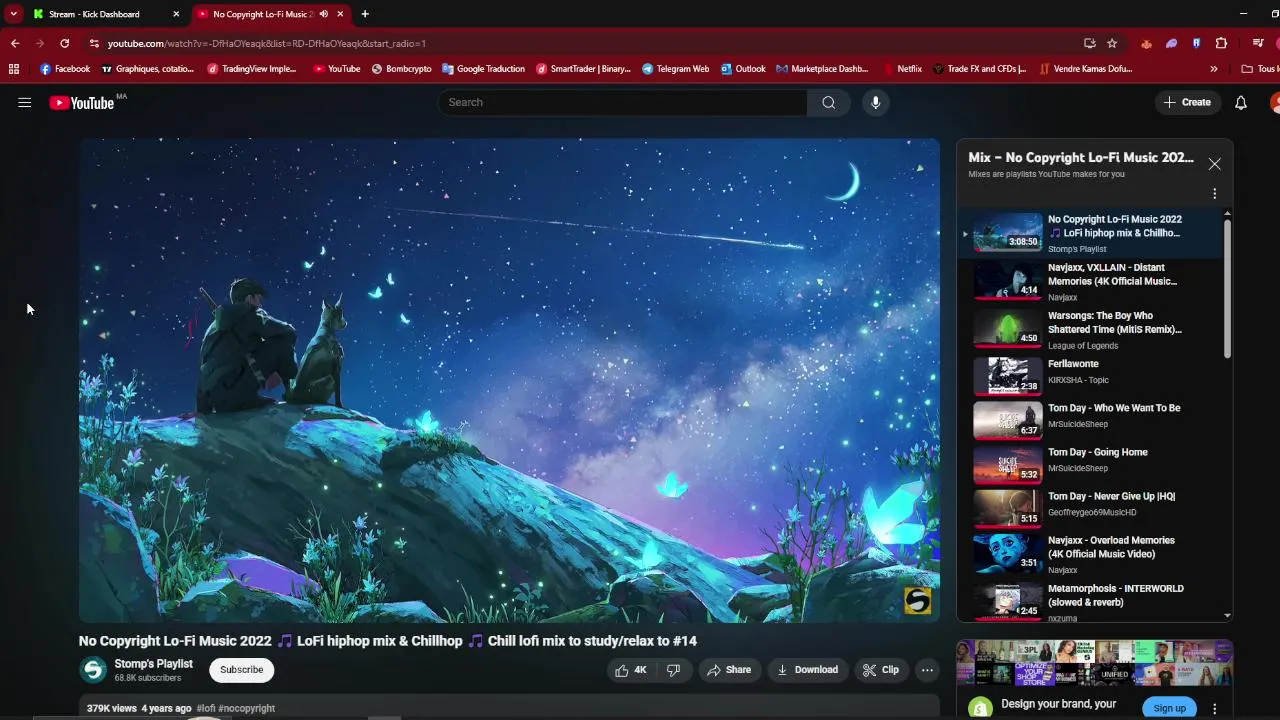This screenshot has width=1280, height=720.
Task: Go to the YouTube home logo
Action: click(82, 102)
